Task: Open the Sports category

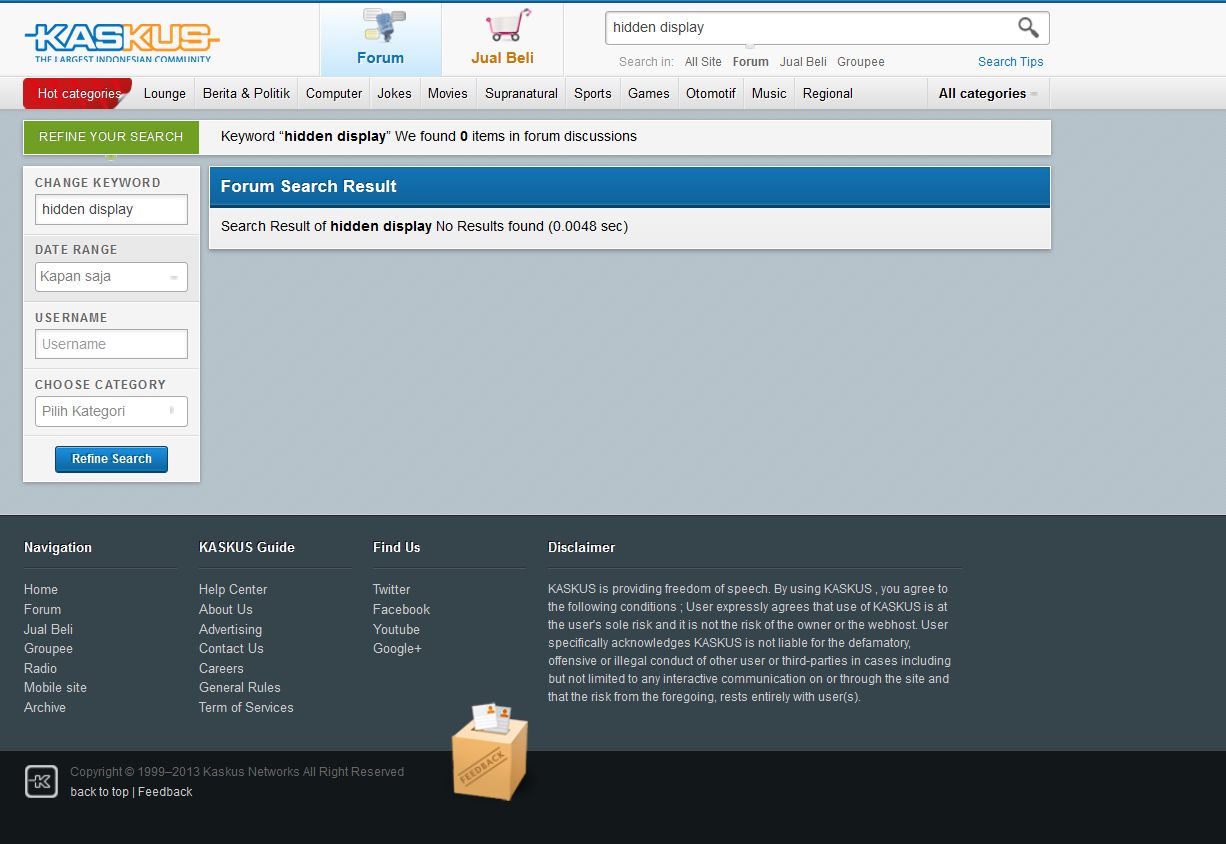Action: pyautogui.click(x=593, y=94)
